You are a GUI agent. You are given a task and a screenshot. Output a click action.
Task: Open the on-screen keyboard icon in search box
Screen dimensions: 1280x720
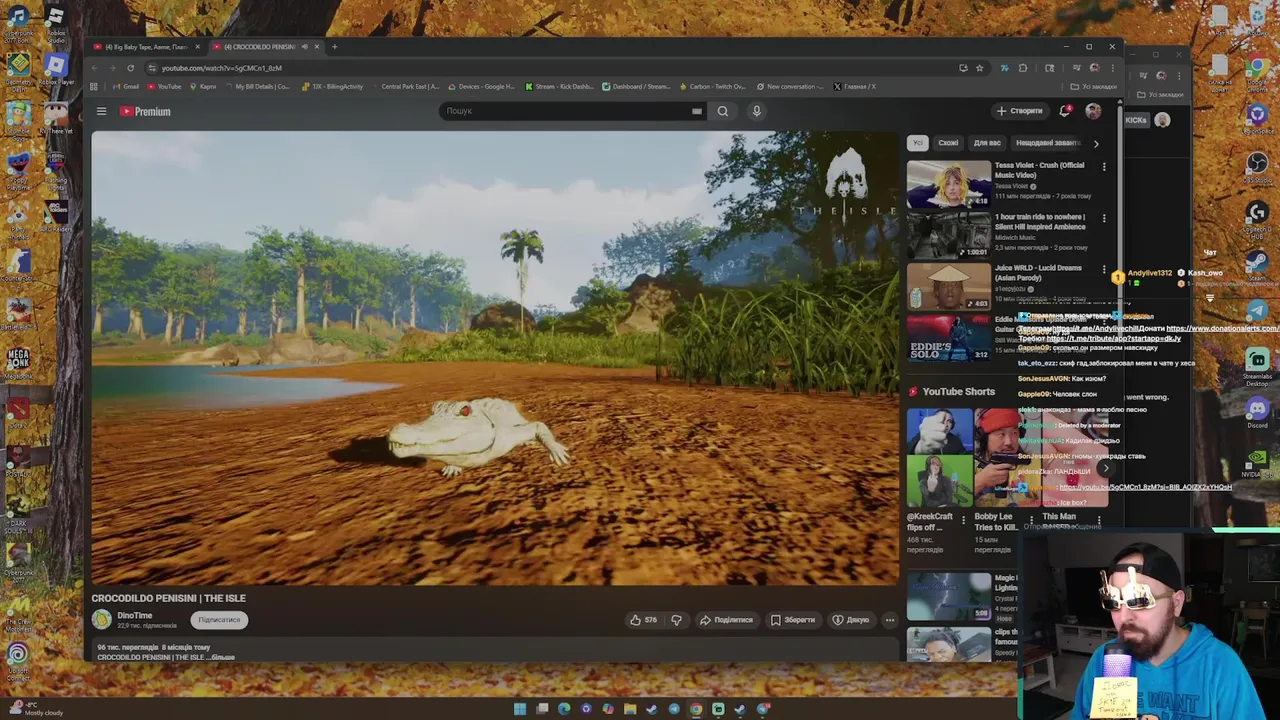tap(696, 111)
